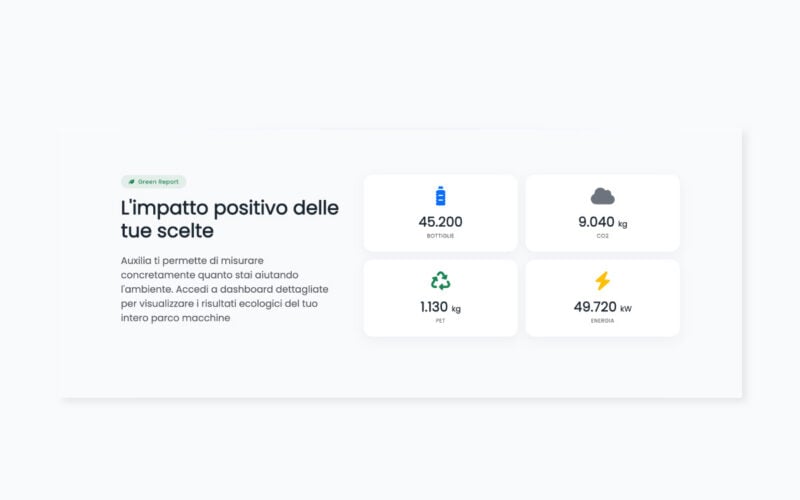The width and height of the screenshot is (800, 500).
Task: Click the yellow lightning bolt icon
Action: [602, 281]
